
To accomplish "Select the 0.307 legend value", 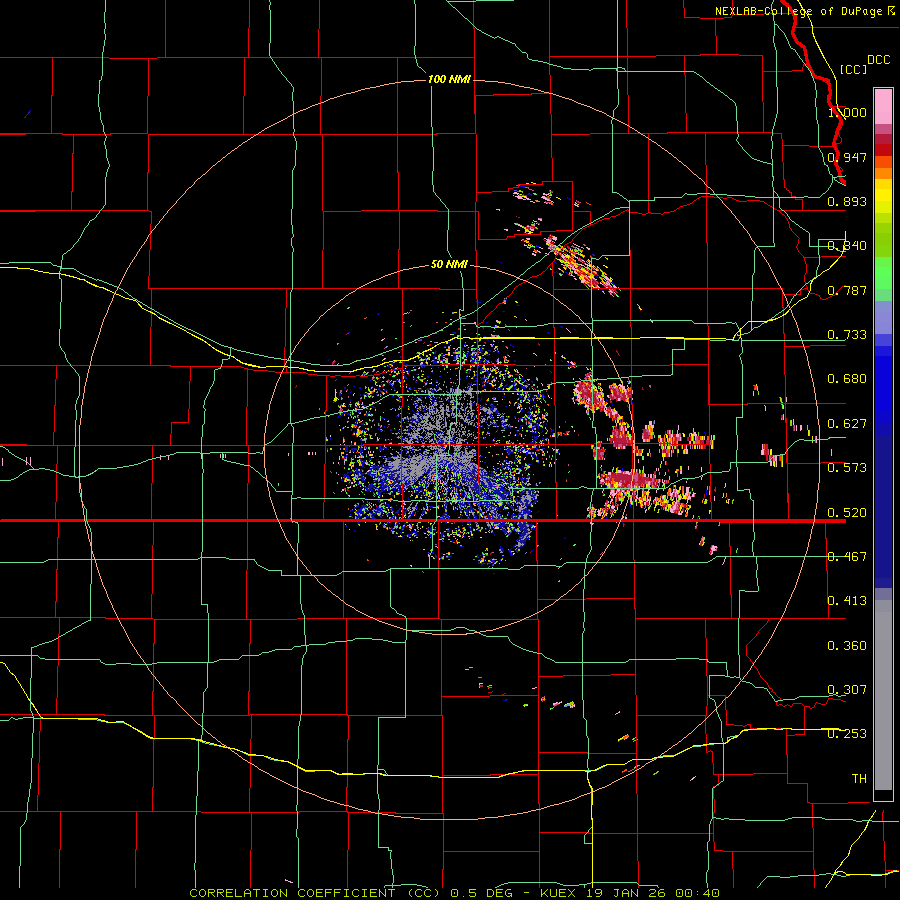I will [847, 690].
